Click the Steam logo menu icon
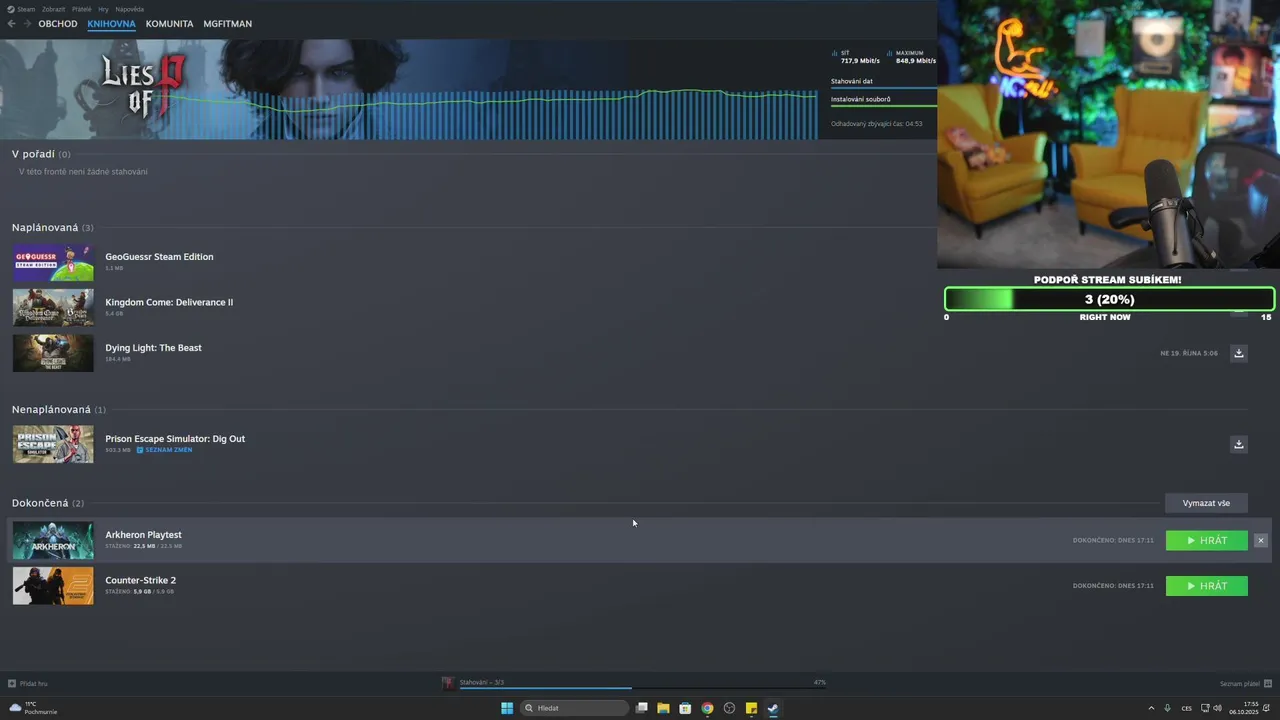Viewport: 1280px width, 720px height. point(11,9)
